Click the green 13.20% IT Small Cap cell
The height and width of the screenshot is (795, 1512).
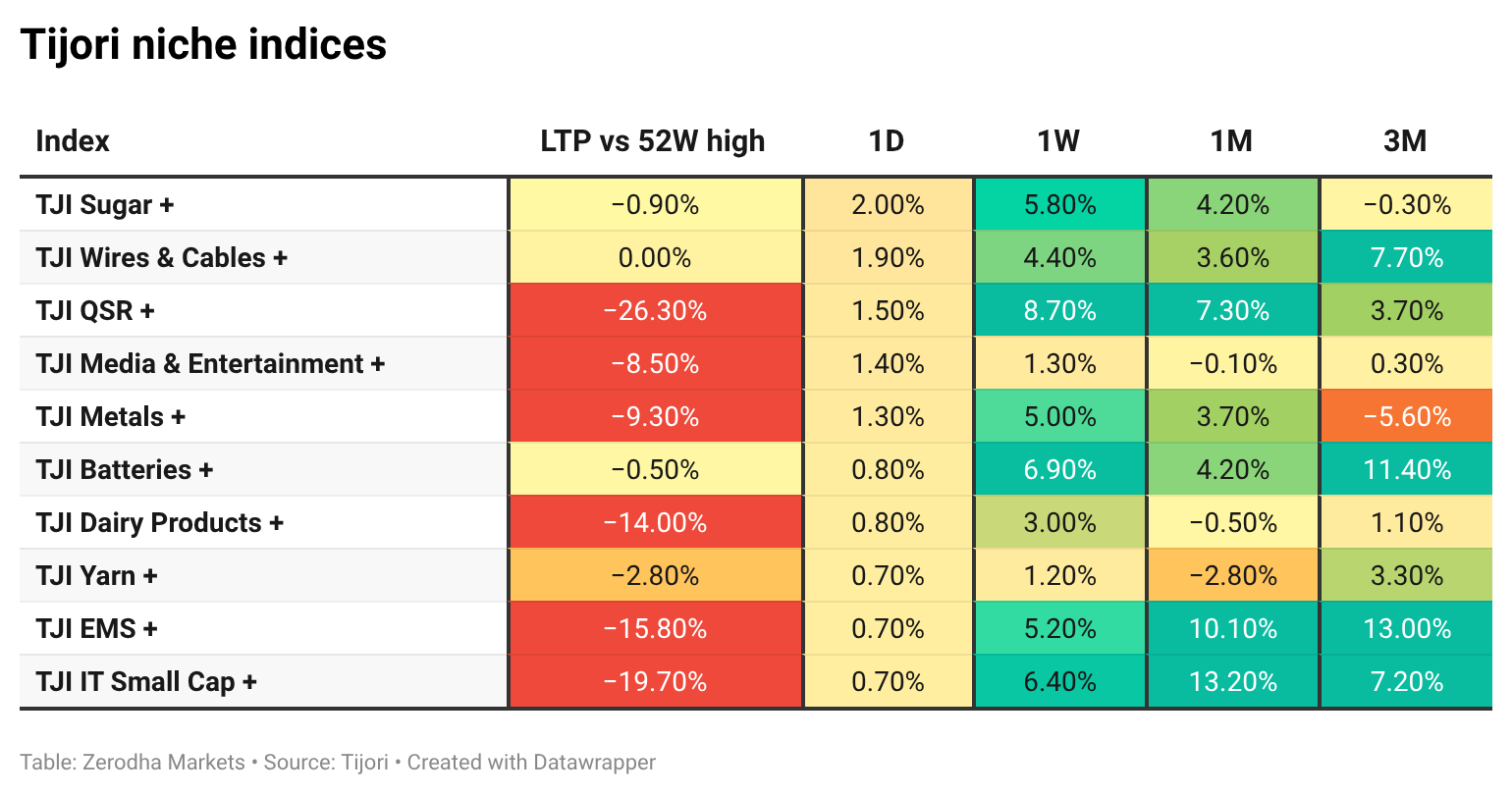[1233, 682]
